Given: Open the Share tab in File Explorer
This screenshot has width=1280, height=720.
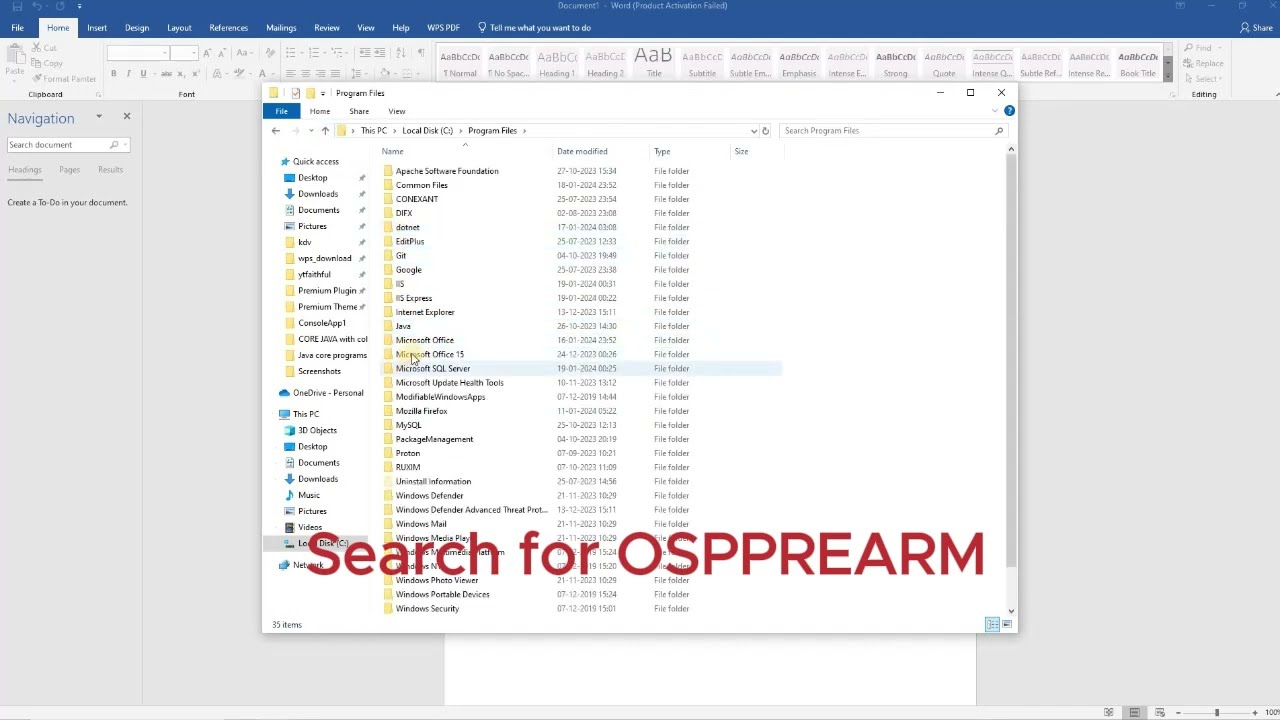Looking at the screenshot, I should point(359,111).
